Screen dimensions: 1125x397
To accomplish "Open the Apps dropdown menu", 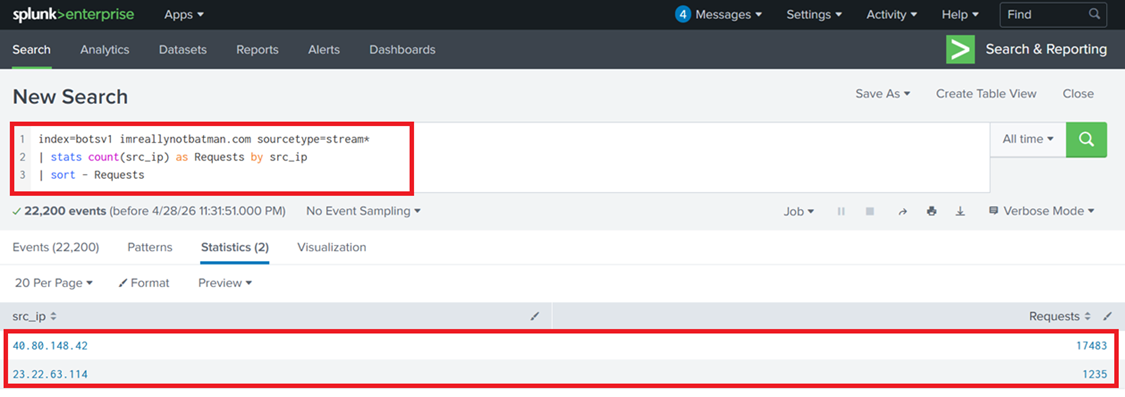I will [184, 14].
